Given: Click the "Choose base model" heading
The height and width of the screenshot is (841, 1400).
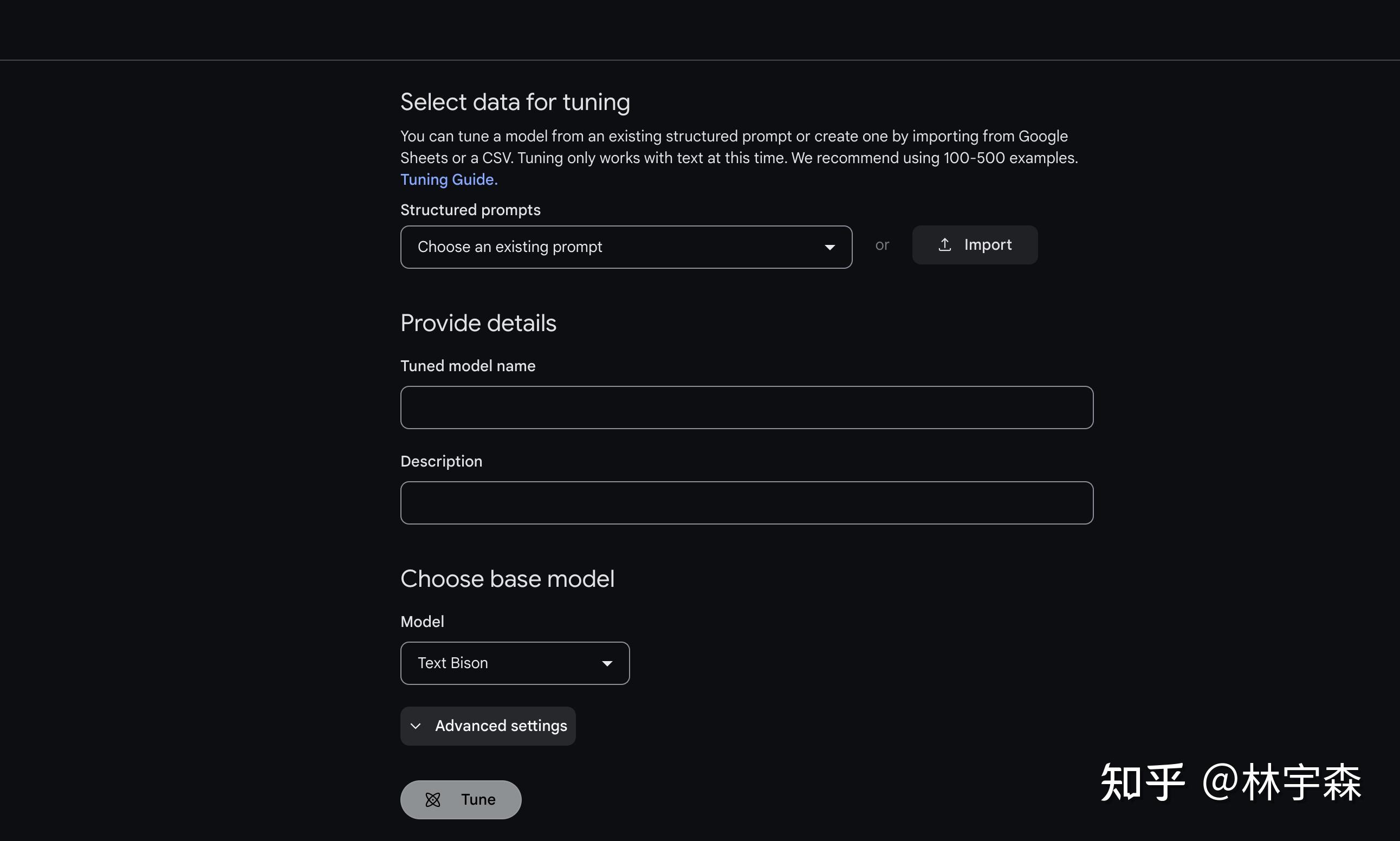Looking at the screenshot, I should coord(507,579).
